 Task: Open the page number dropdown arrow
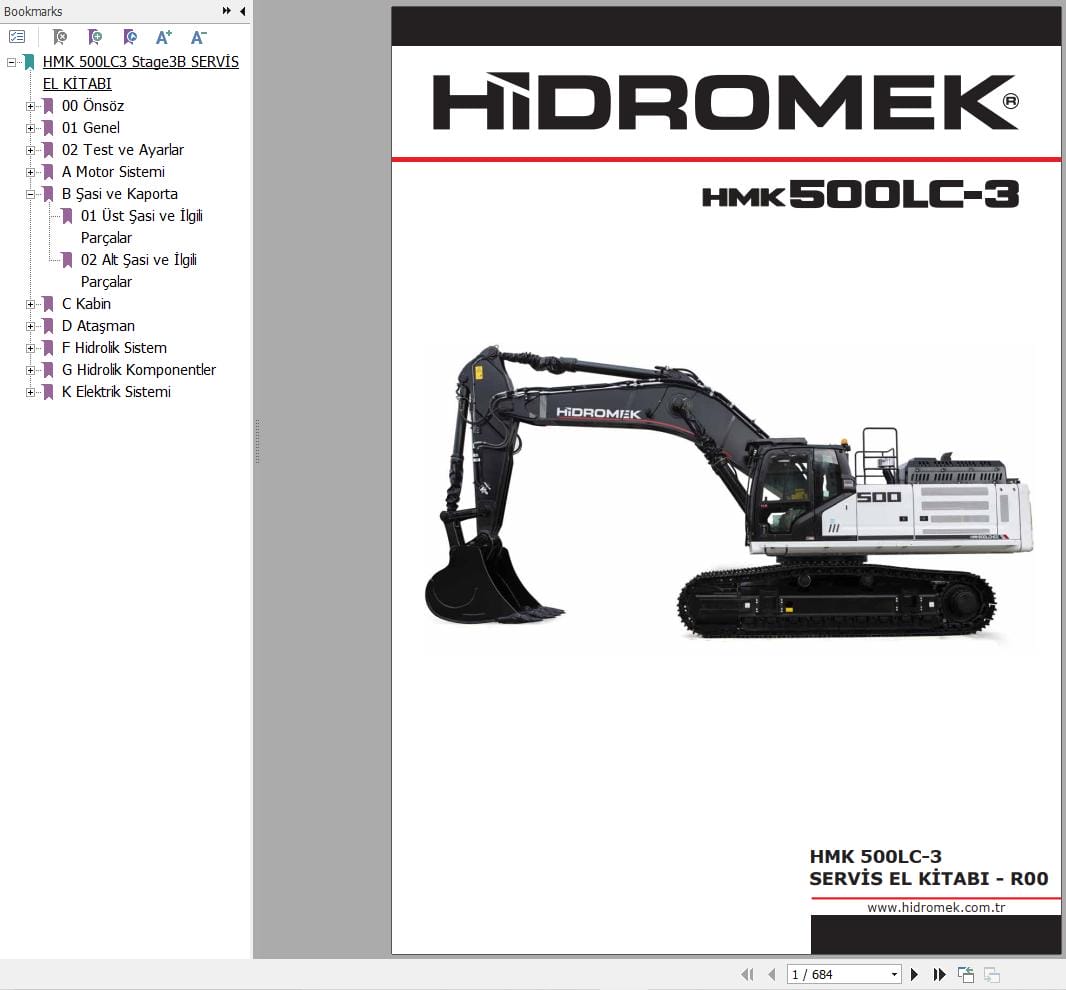tap(895, 973)
